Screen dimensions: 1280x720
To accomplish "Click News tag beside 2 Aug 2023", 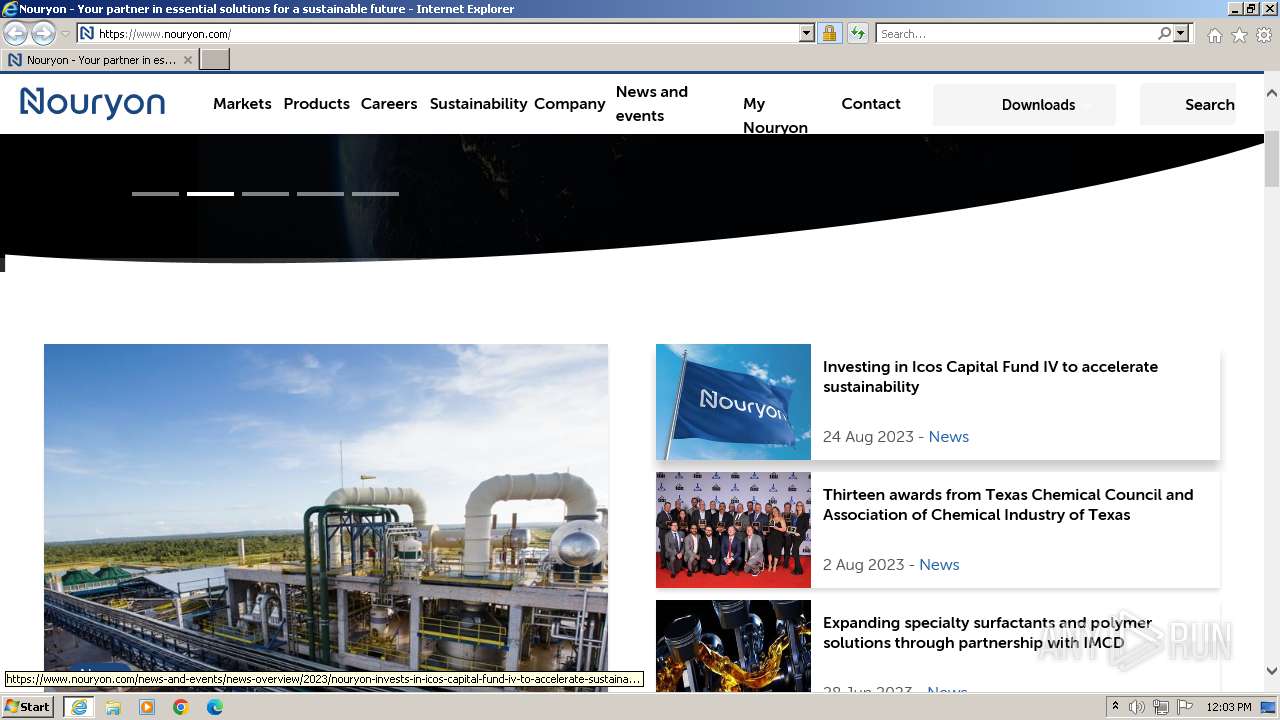I will point(939,565).
